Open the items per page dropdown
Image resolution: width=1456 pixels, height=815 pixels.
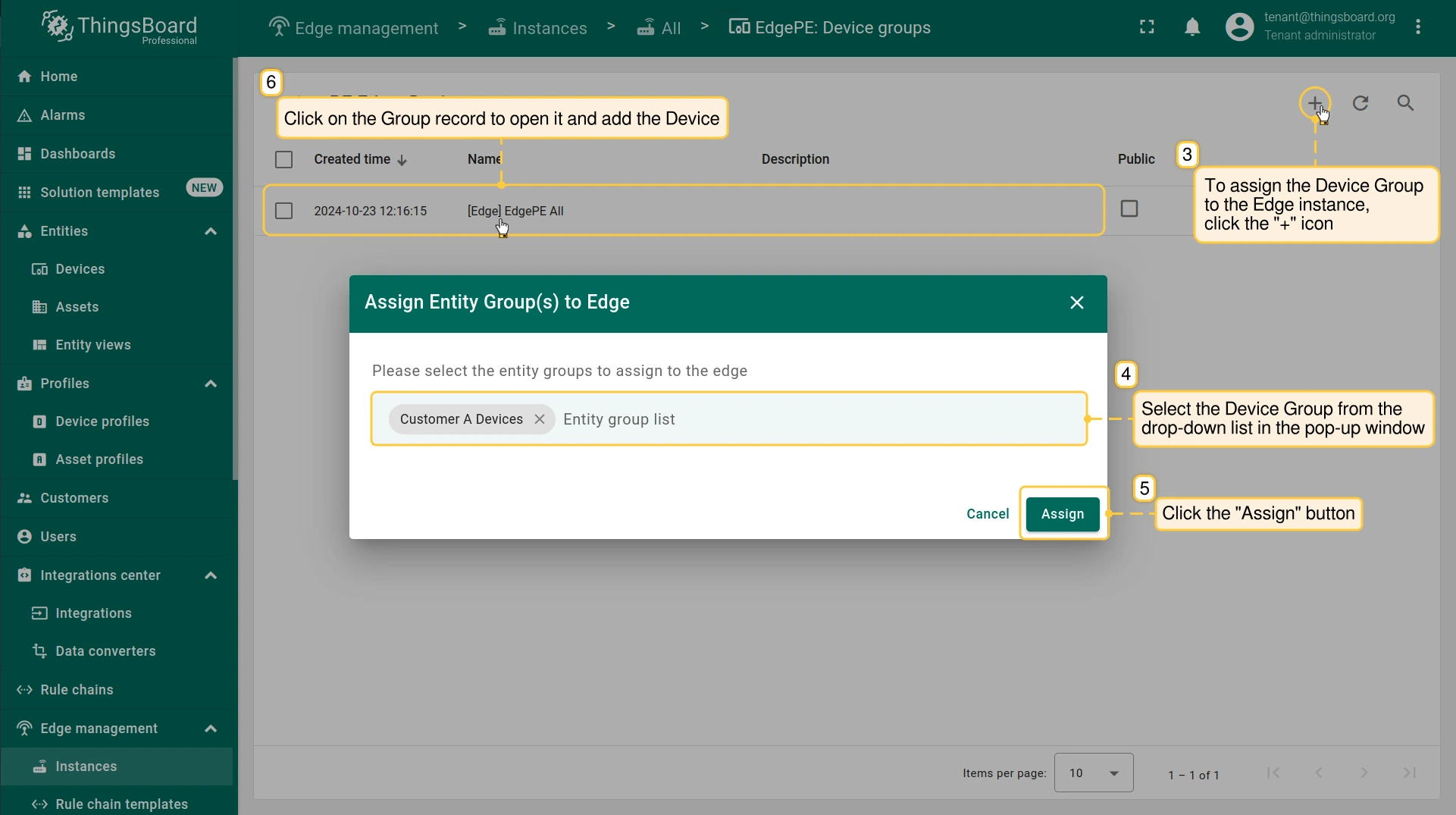[1093, 773]
